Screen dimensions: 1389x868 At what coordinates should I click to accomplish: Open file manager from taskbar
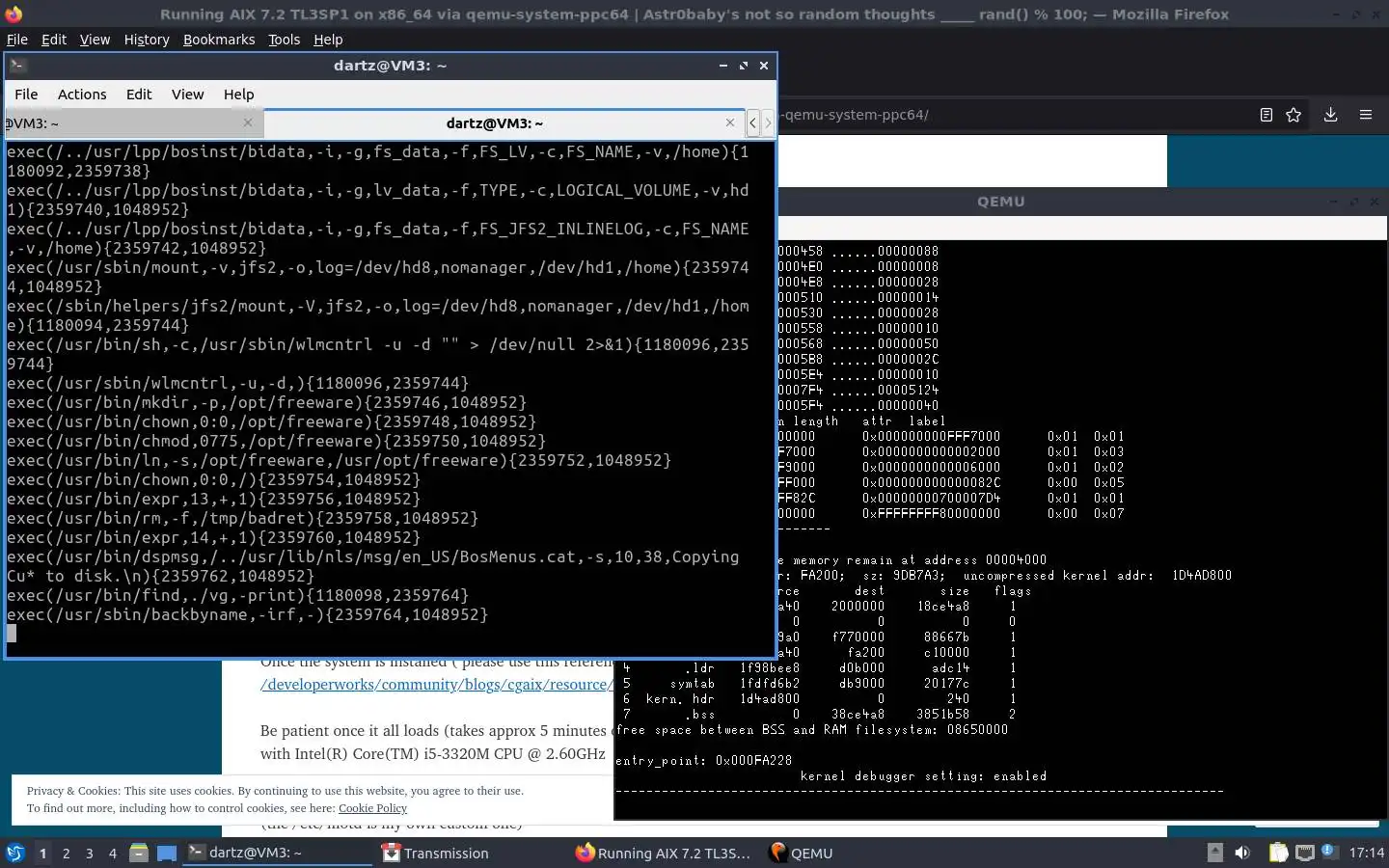[x=139, y=853]
